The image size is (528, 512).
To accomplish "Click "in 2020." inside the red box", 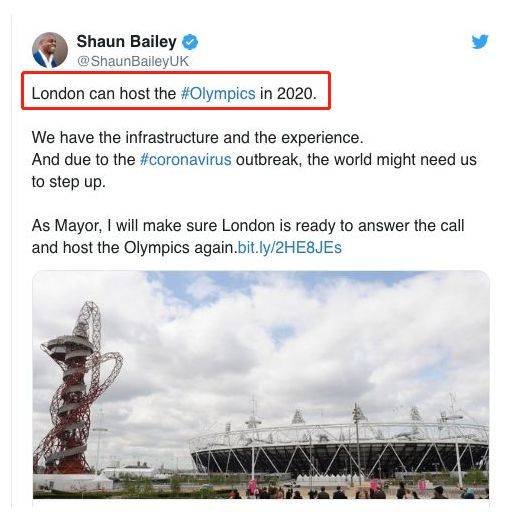I will click(x=288, y=93).
